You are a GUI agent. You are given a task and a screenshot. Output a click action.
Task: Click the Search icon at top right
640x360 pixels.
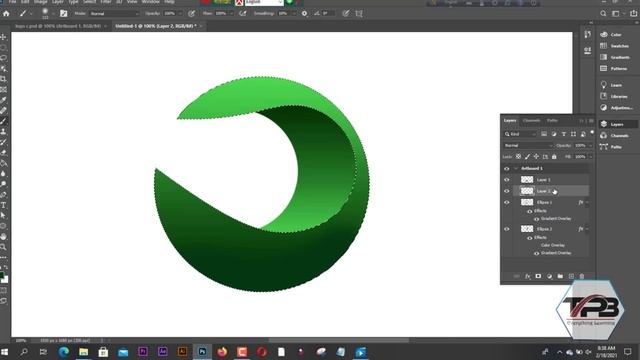click(x=603, y=13)
